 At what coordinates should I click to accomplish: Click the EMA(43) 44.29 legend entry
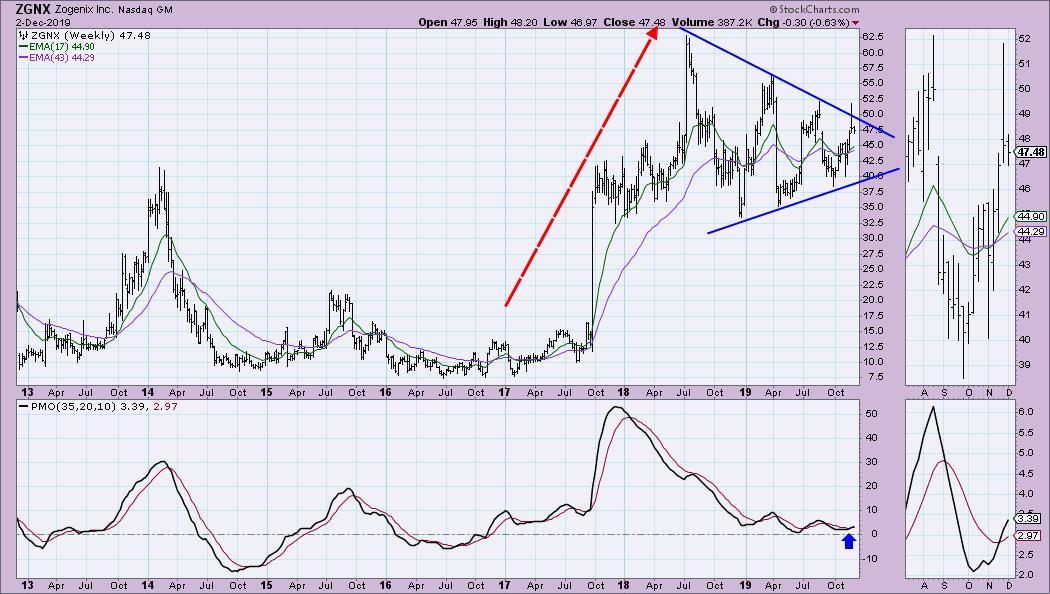click(x=57, y=58)
